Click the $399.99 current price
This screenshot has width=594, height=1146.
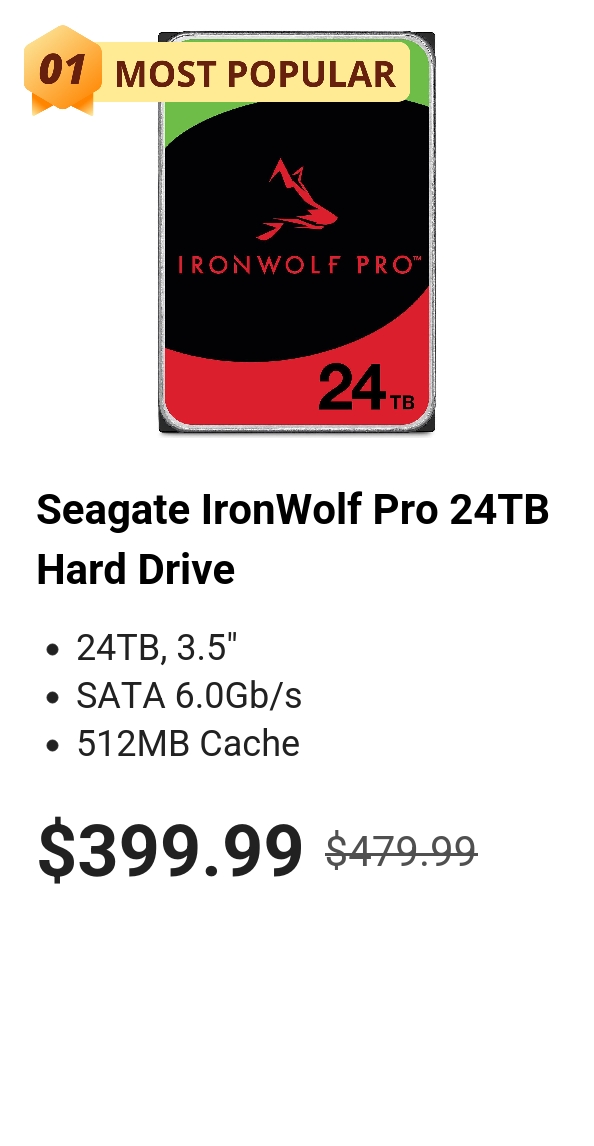click(170, 849)
